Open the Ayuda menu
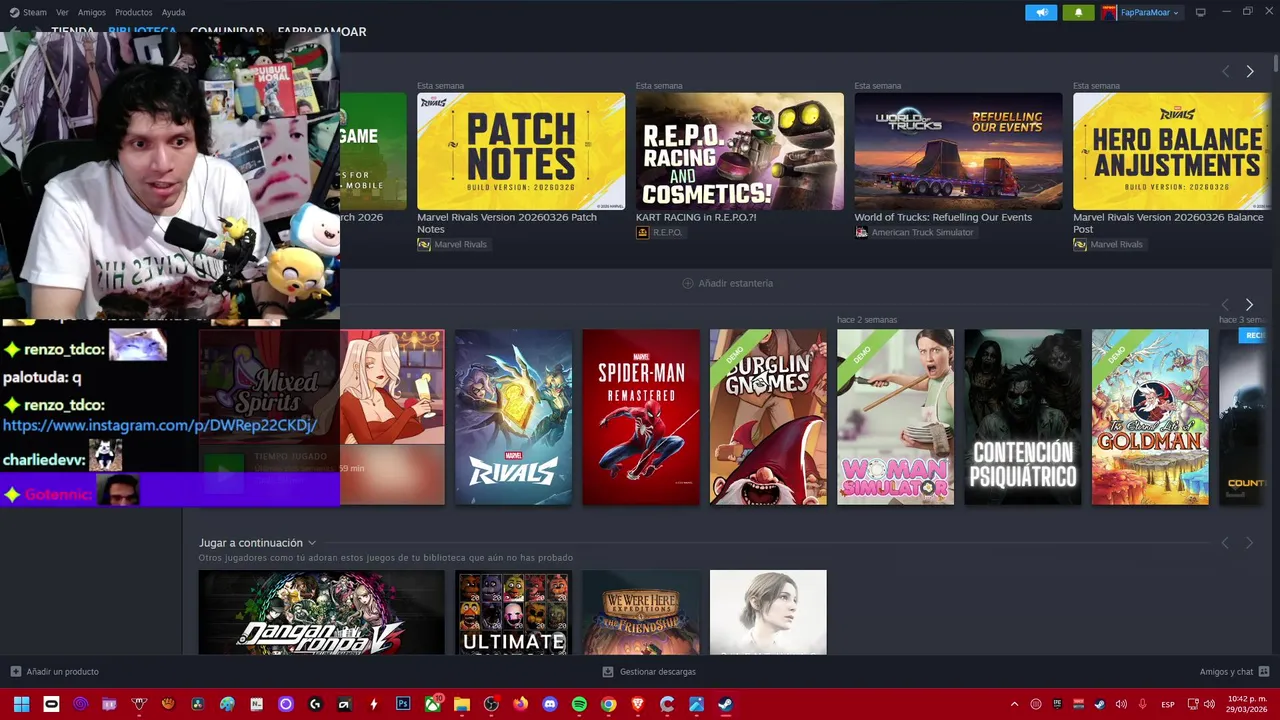This screenshot has width=1280, height=720. (173, 12)
